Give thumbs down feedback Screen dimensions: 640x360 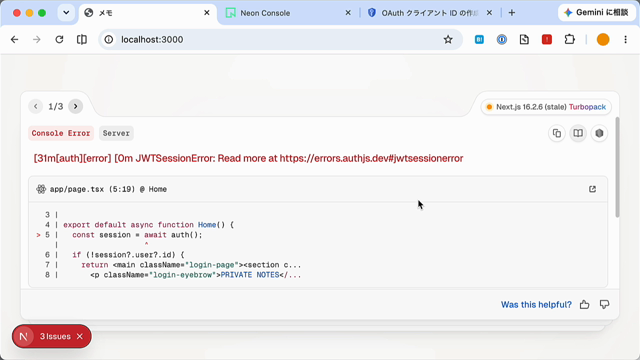tap(604, 304)
